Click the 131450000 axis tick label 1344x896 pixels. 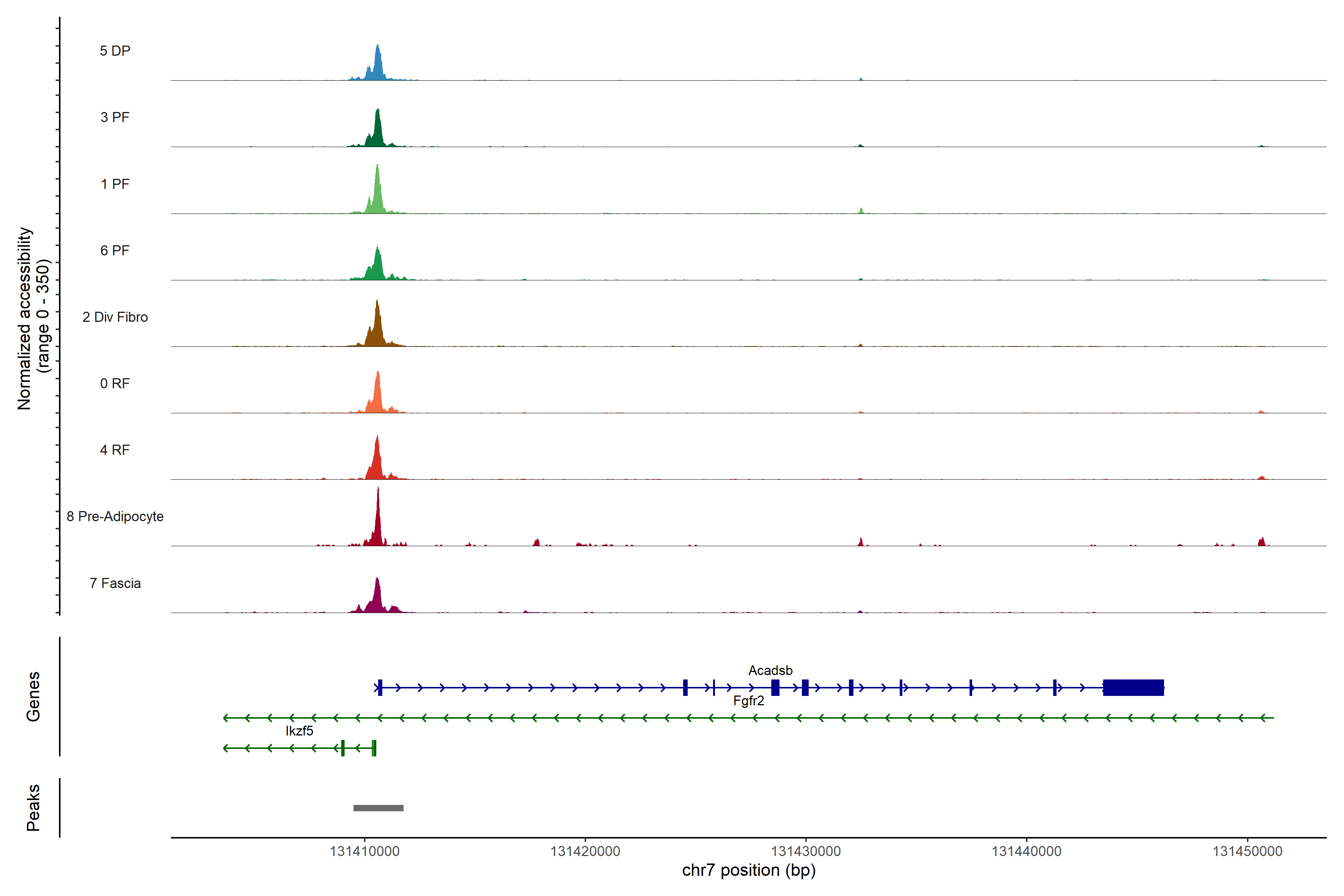tap(1247, 851)
